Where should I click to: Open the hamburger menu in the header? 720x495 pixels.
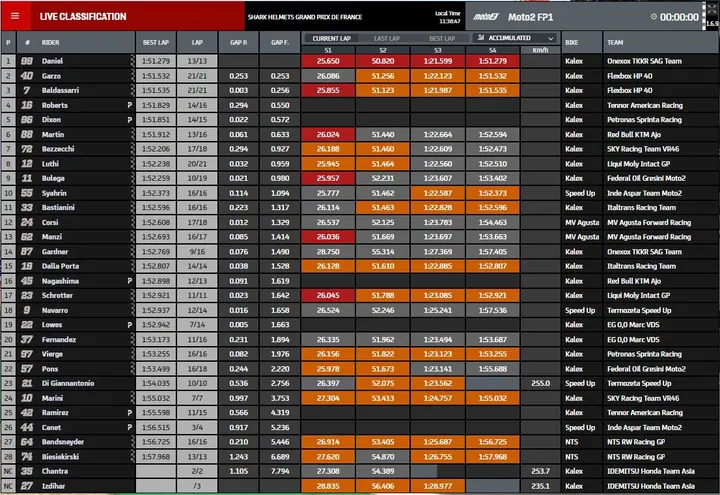point(15,16)
